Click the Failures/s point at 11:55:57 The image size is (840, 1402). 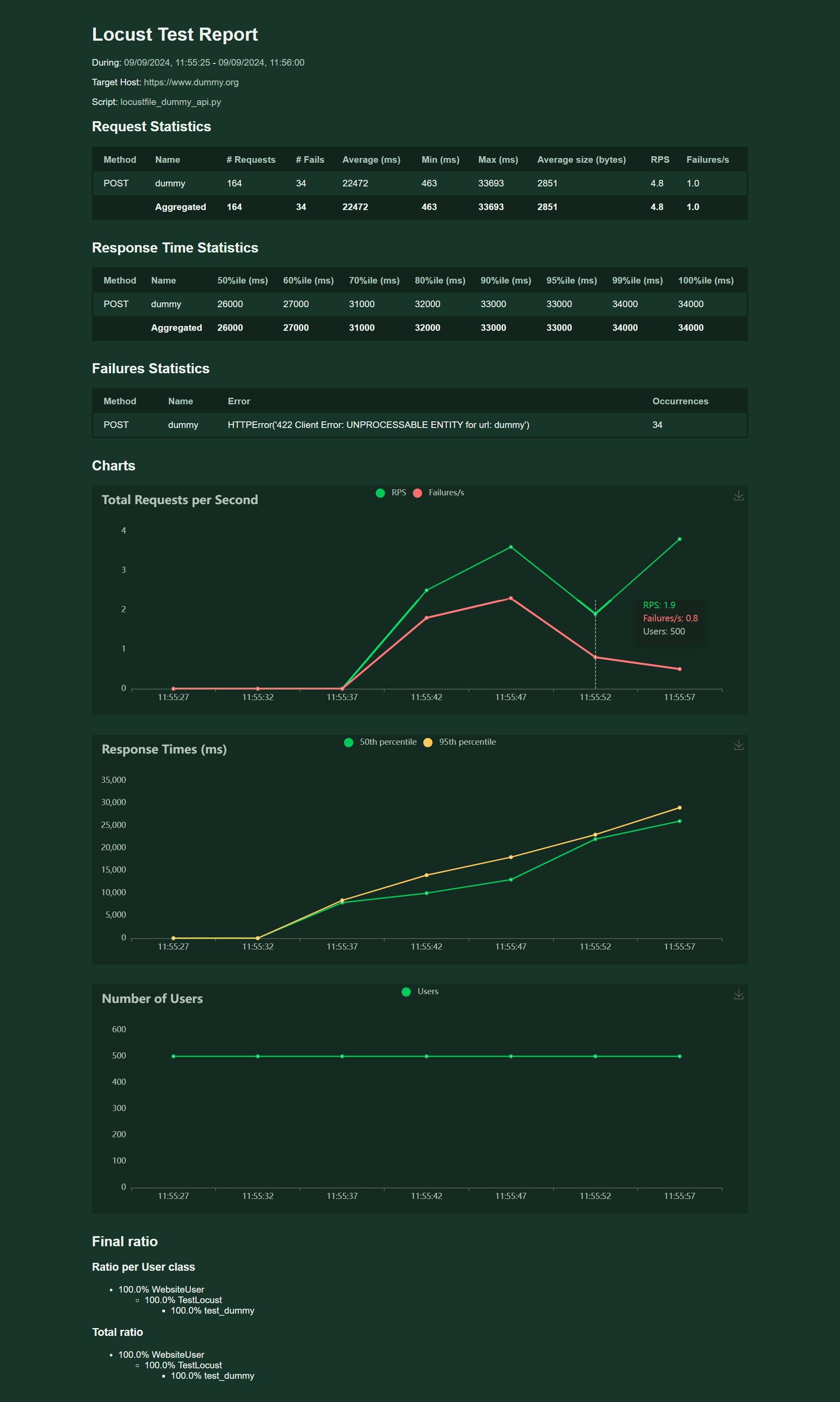679,669
